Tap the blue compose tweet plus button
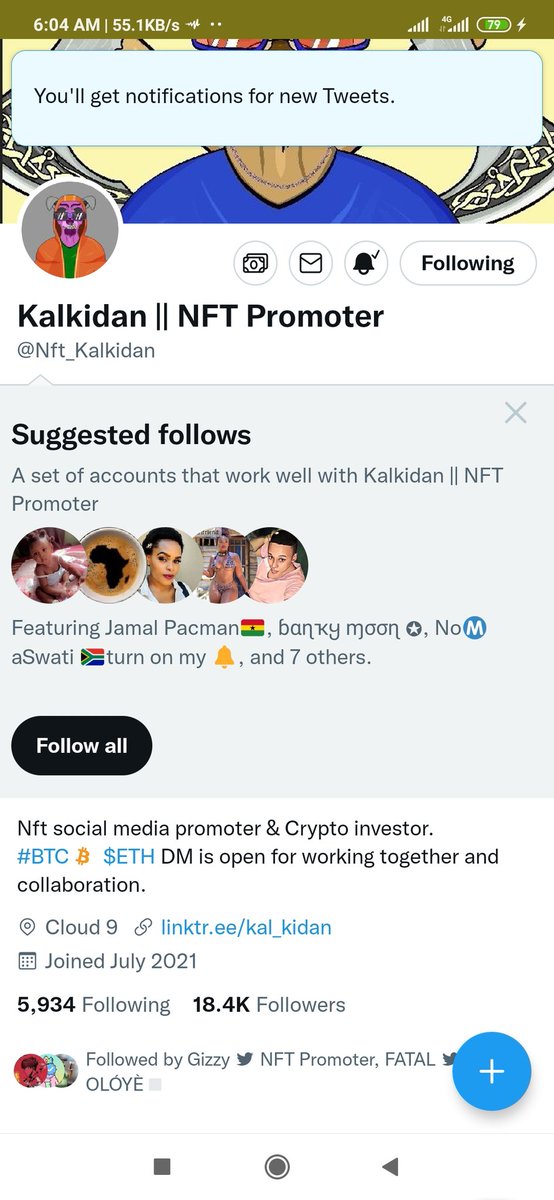Image resolution: width=554 pixels, height=1200 pixels. pyautogui.click(x=491, y=1071)
